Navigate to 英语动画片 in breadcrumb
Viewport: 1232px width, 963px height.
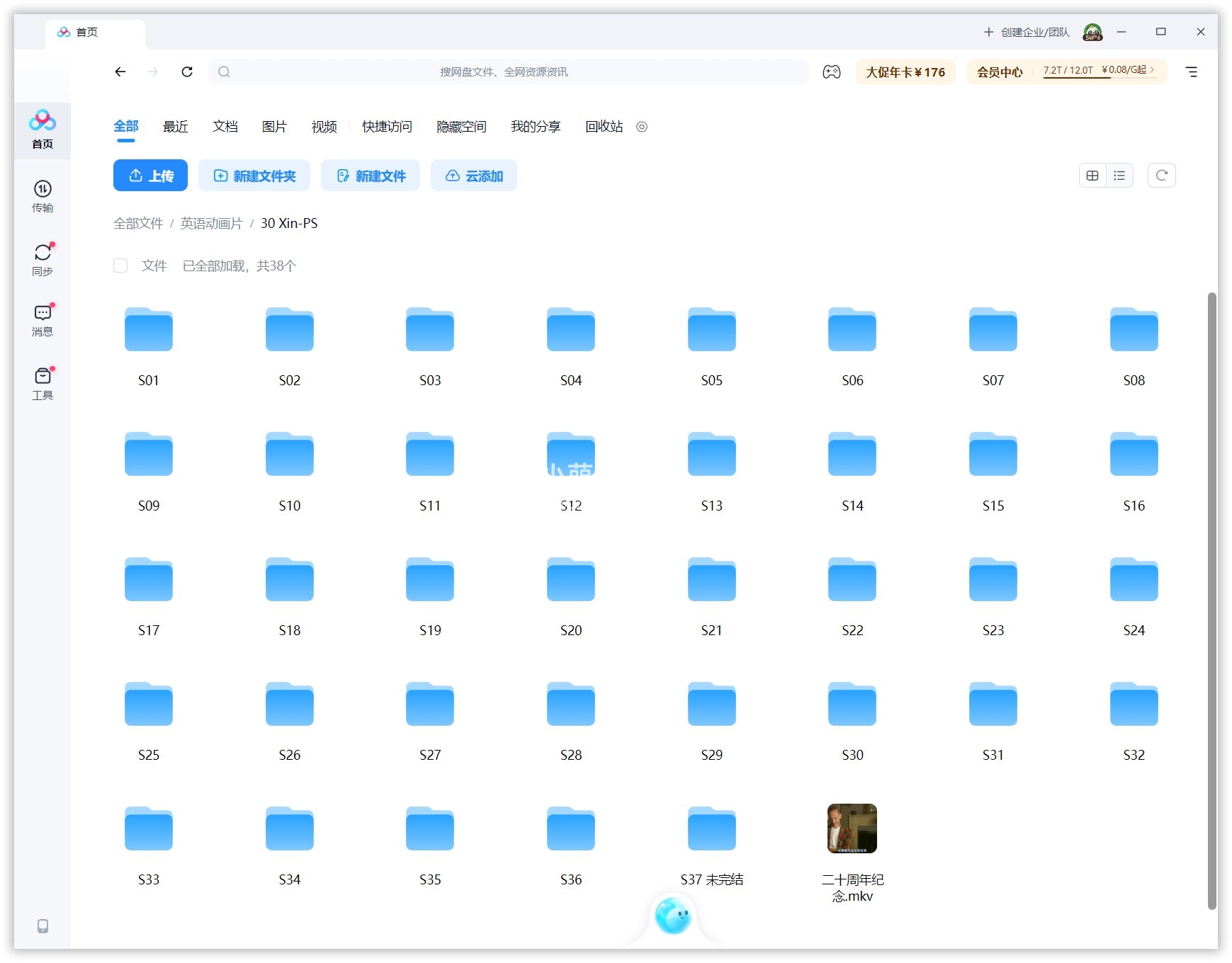tap(211, 223)
